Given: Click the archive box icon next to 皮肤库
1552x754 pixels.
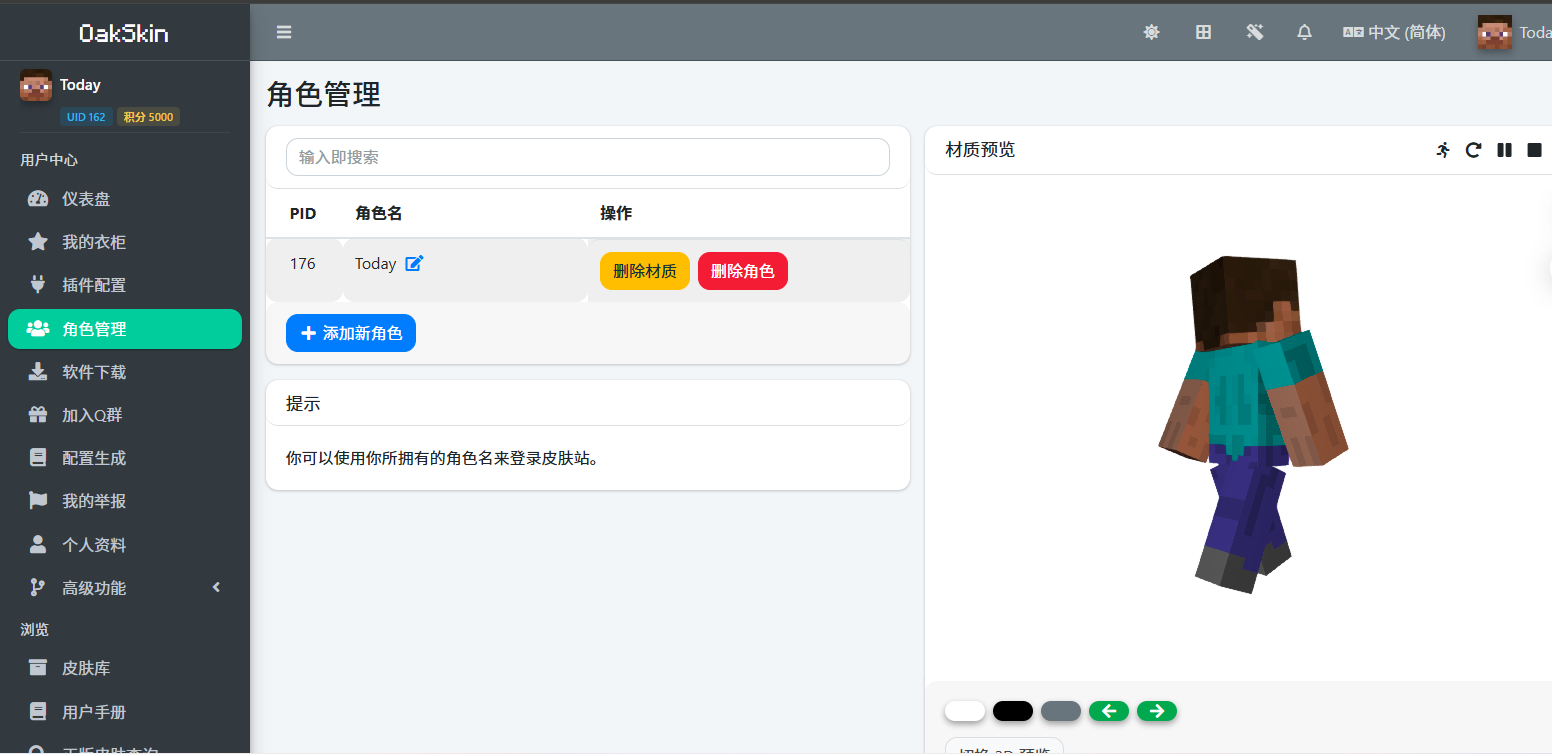Looking at the screenshot, I should click(x=38, y=667).
